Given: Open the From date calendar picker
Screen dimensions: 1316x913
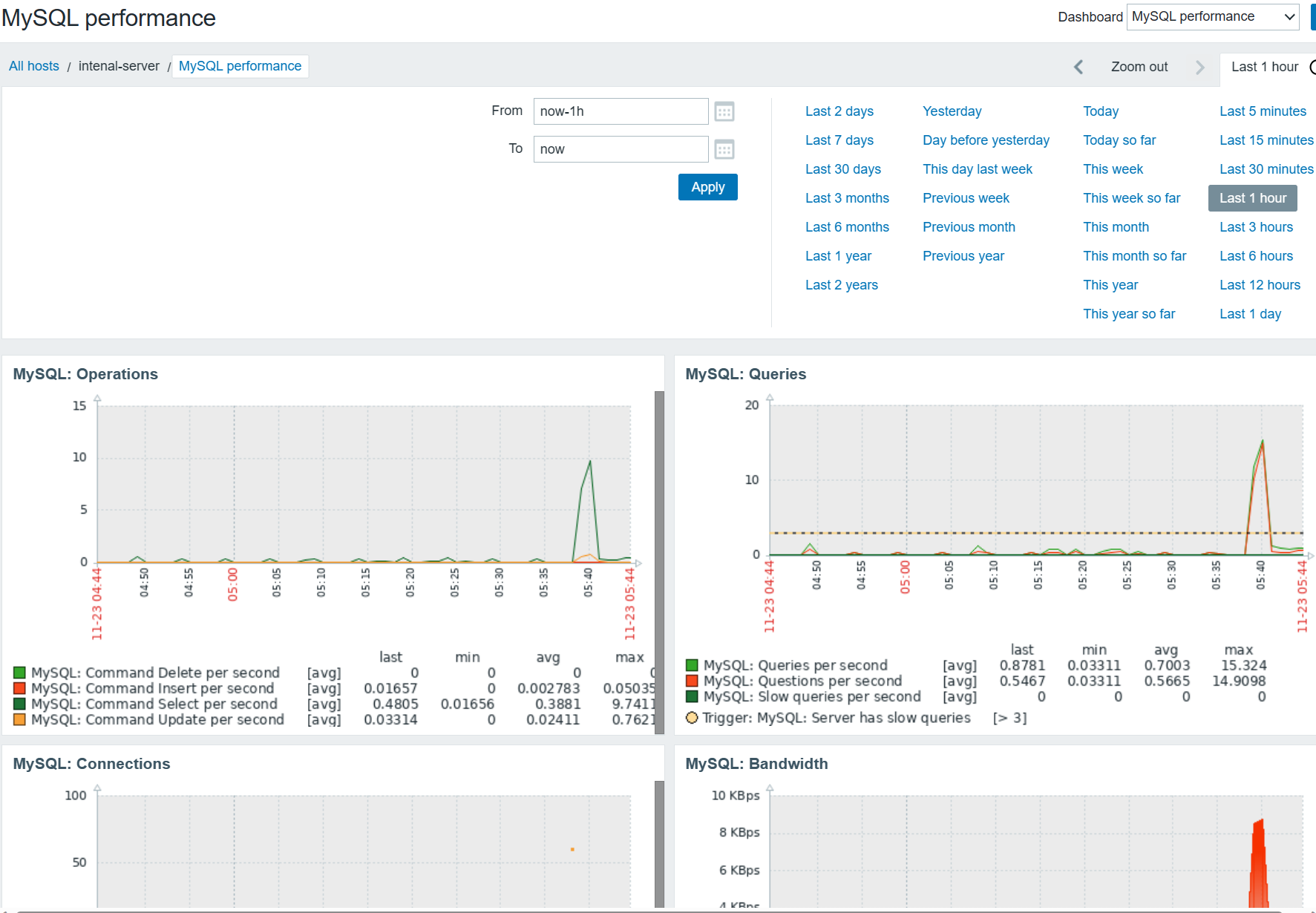Looking at the screenshot, I should [724, 111].
